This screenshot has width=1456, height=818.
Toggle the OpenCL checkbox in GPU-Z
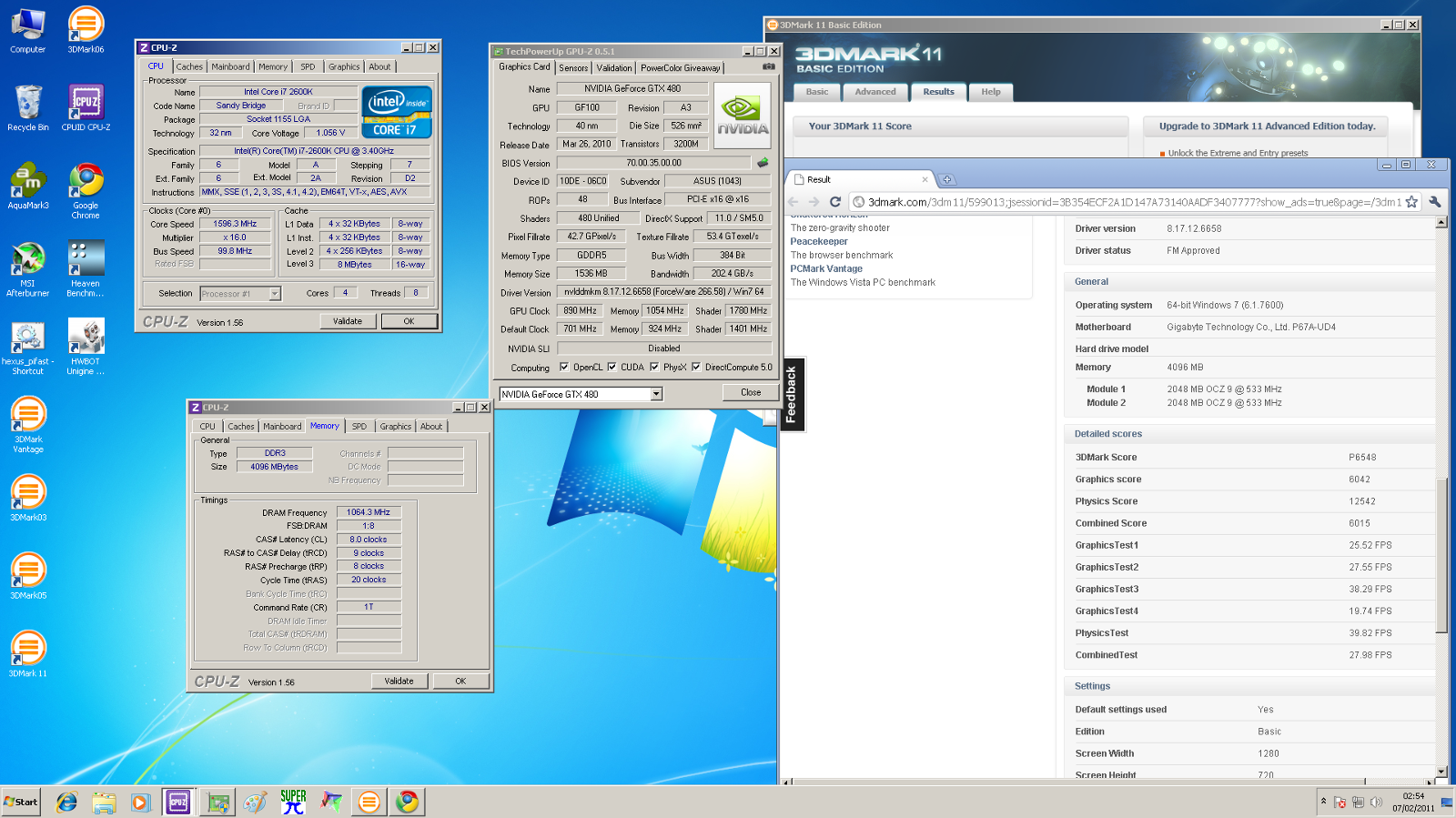click(564, 368)
